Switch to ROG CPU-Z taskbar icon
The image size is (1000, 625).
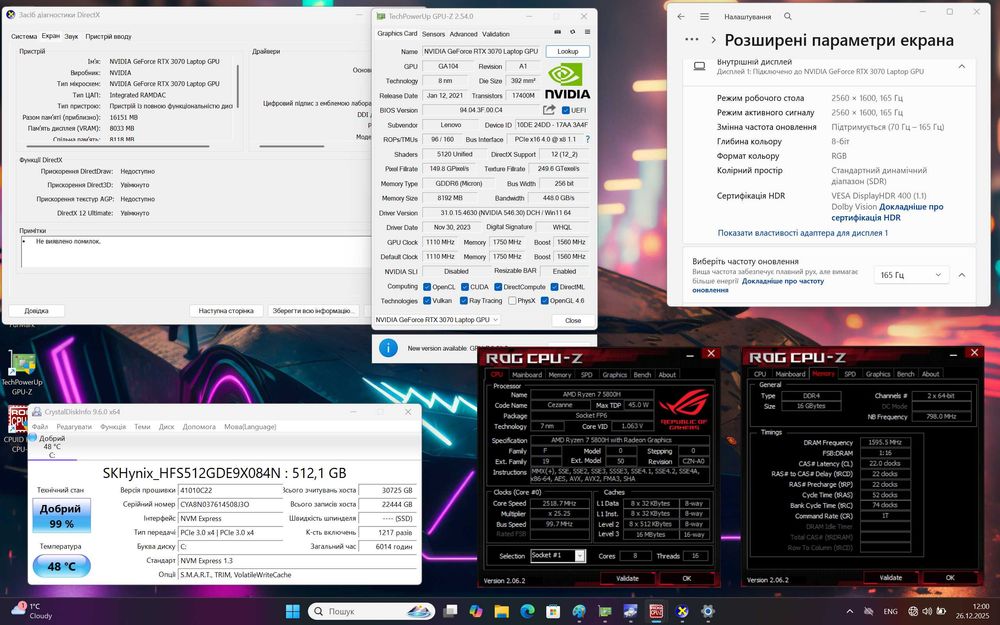(x=656, y=611)
